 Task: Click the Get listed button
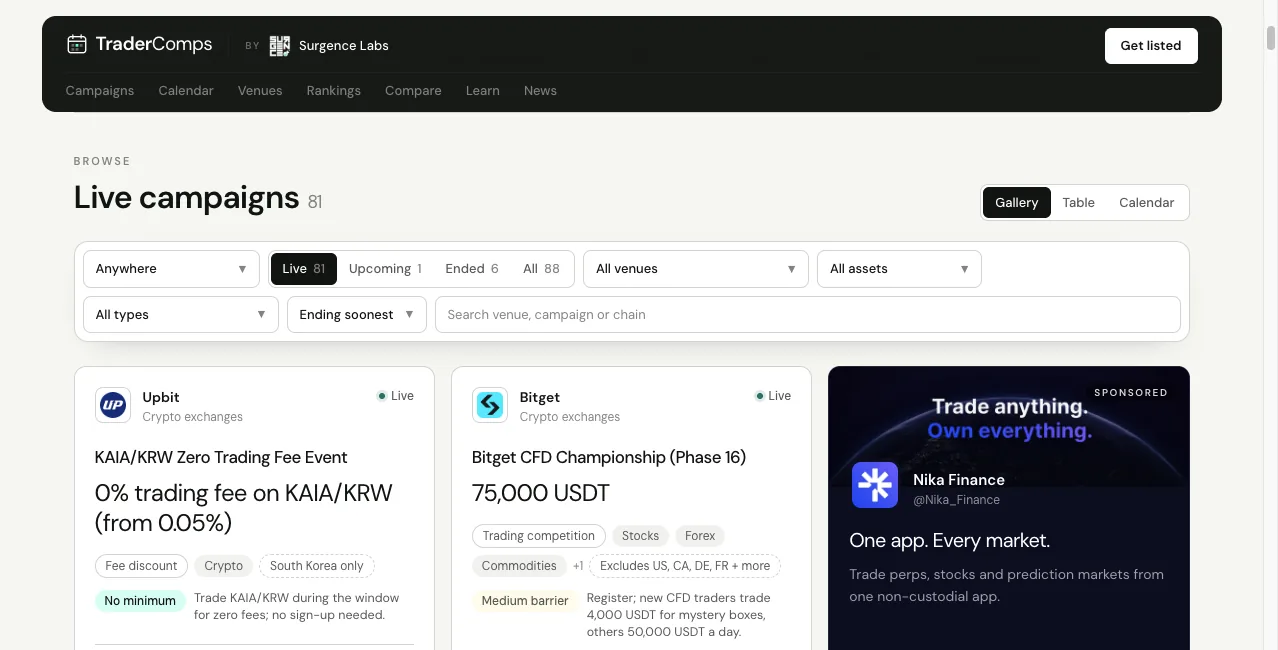tap(1151, 46)
